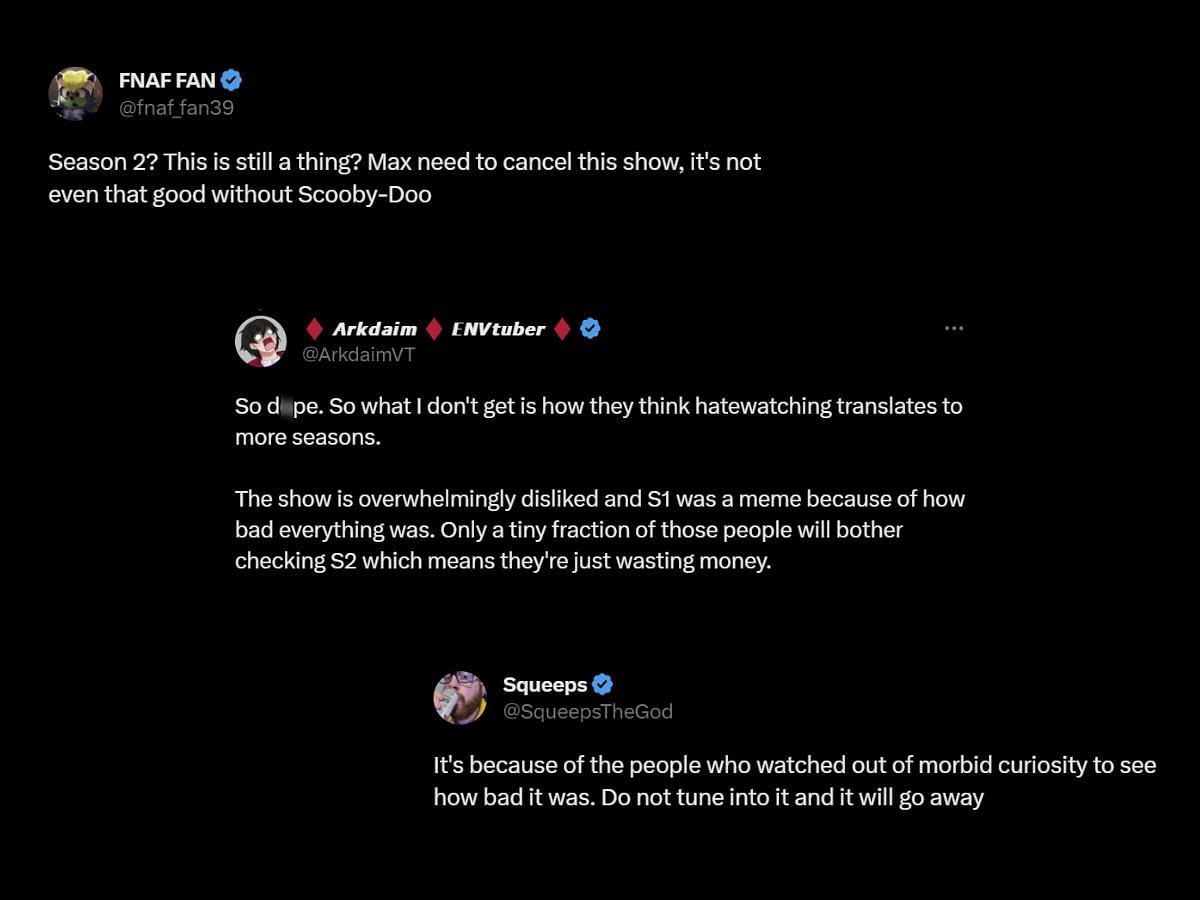Open the @SqueepsTheGod handle
The height and width of the screenshot is (900, 1200).
click(x=587, y=711)
